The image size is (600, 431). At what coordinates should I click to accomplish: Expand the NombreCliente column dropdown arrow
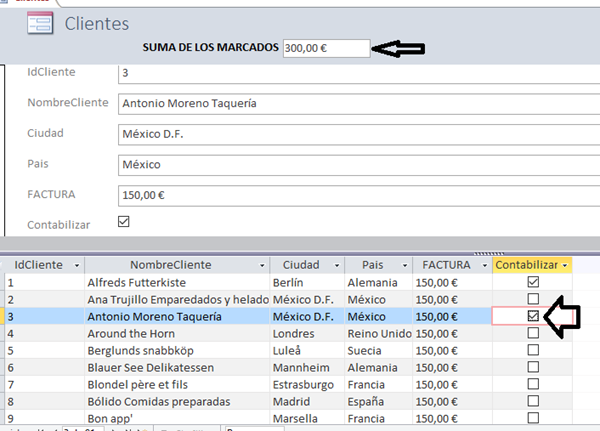(261, 265)
